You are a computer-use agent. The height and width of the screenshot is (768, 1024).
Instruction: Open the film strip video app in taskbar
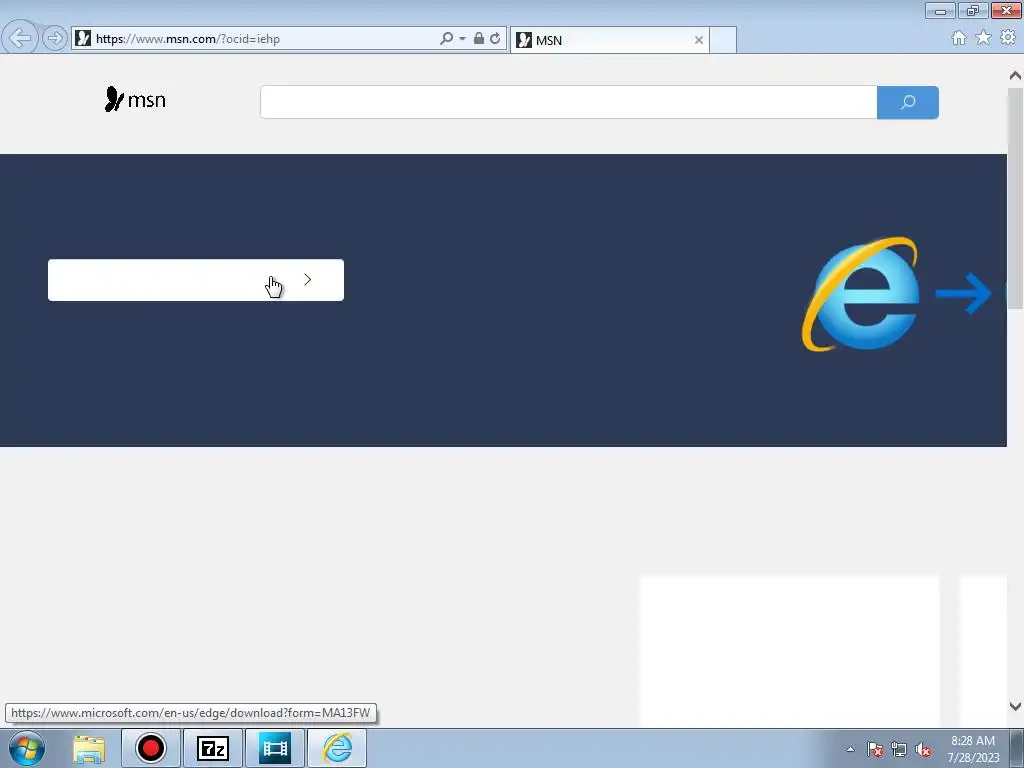click(x=275, y=748)
